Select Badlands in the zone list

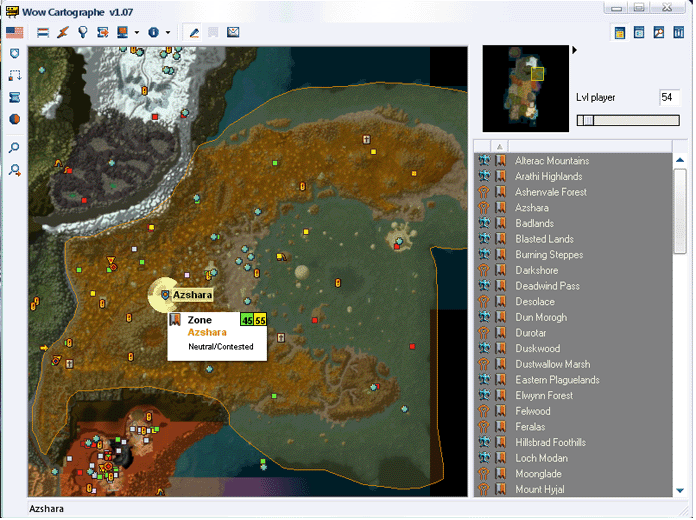[534, 223]
